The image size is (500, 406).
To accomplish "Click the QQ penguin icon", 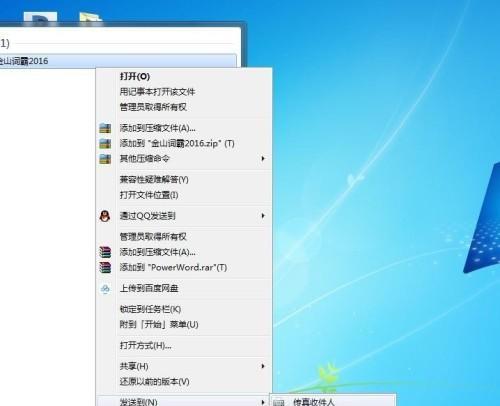I will pyautogui.click(x=105, y=216).
